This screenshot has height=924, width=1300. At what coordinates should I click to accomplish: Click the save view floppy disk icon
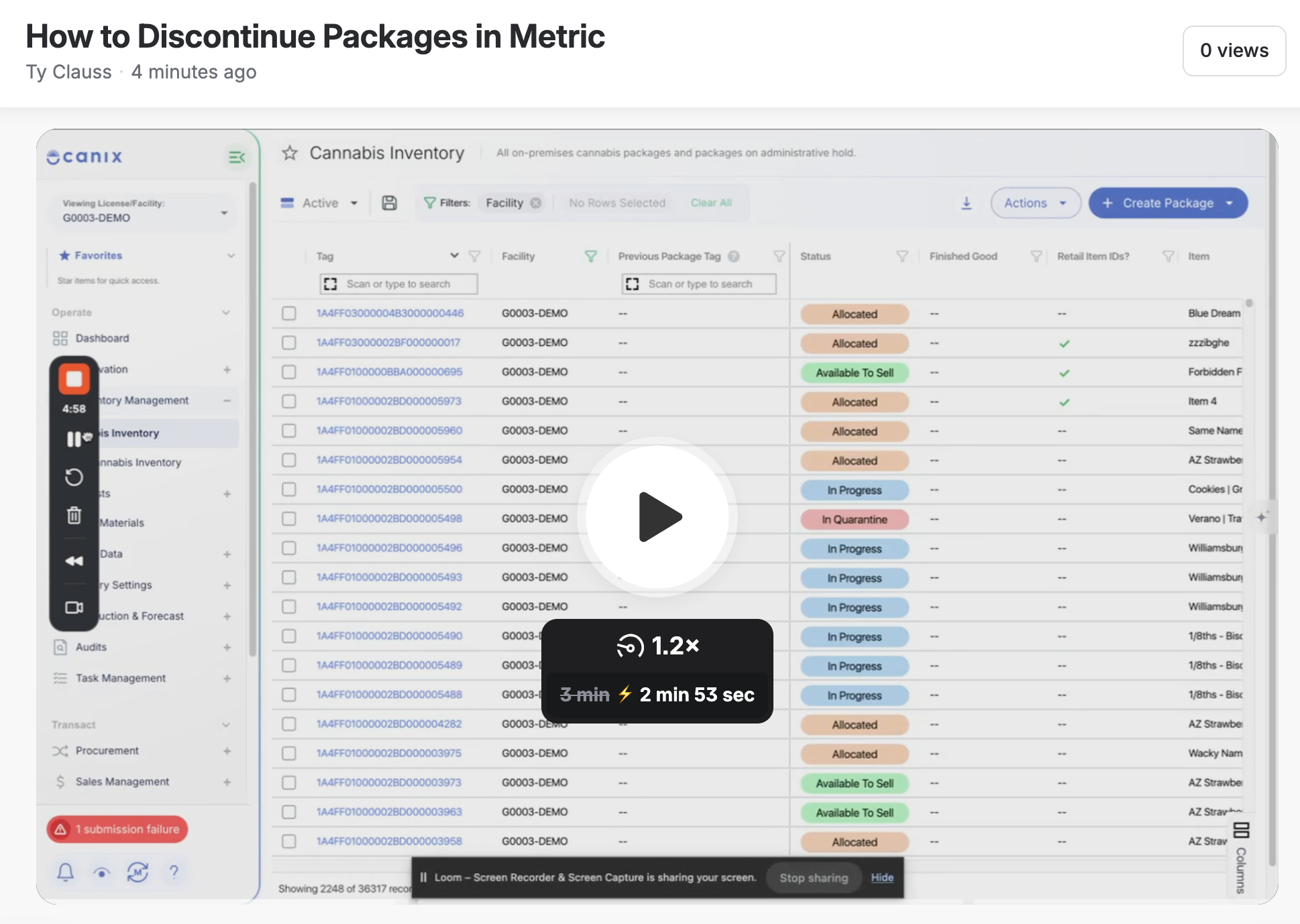click(389, 203)
